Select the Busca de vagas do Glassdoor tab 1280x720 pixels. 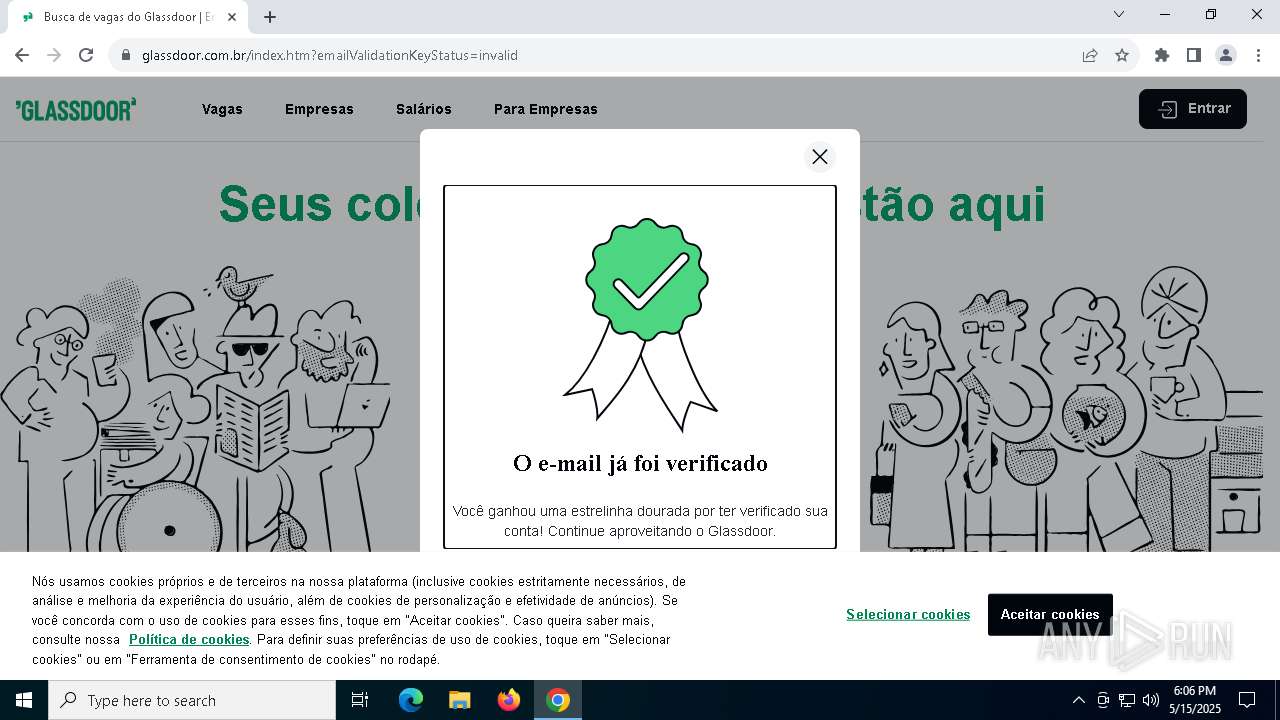tap(128, 17)
